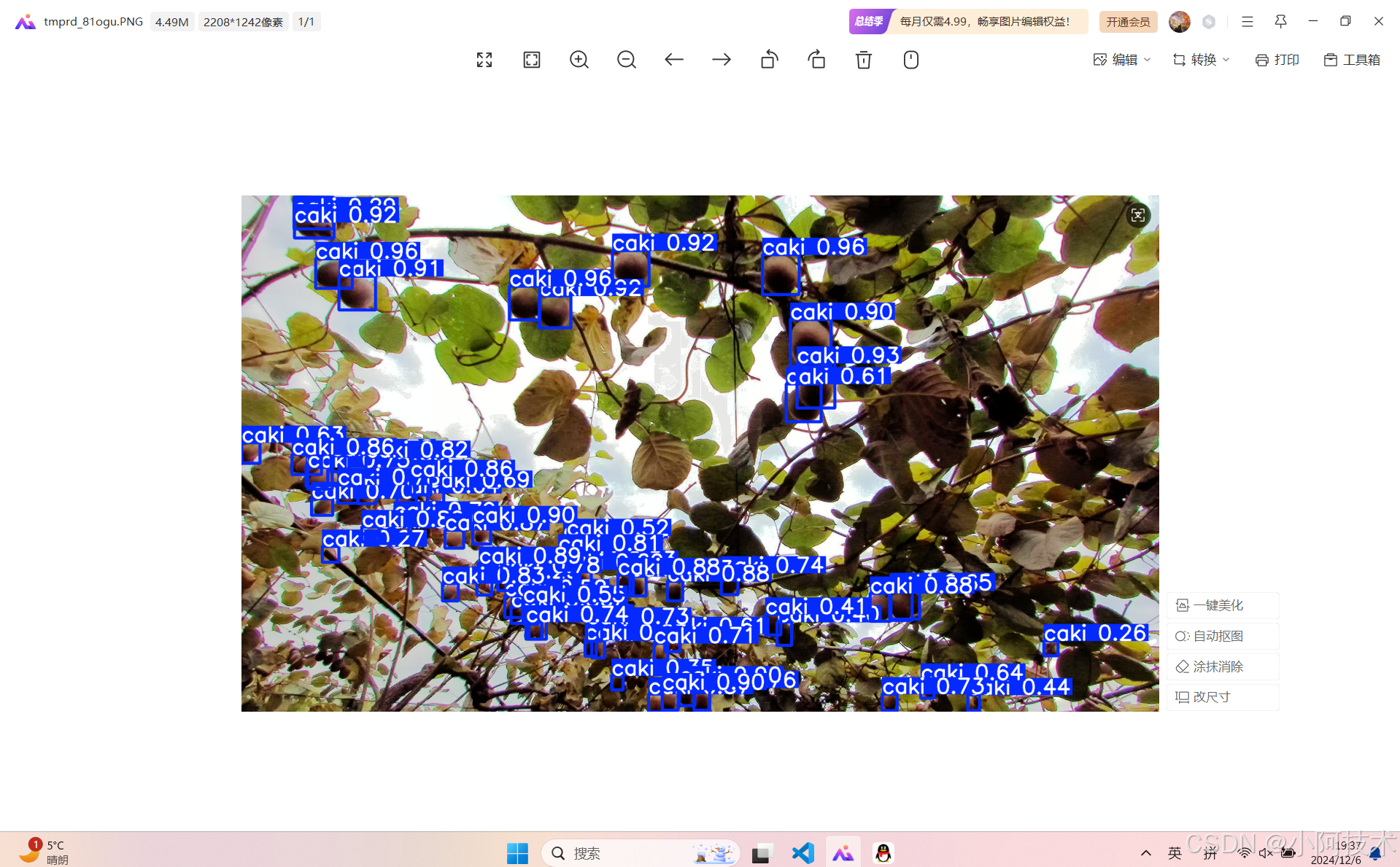Go to previous image arrow
The height and width of the screenshot is (867, 1400).
point(674,60)
